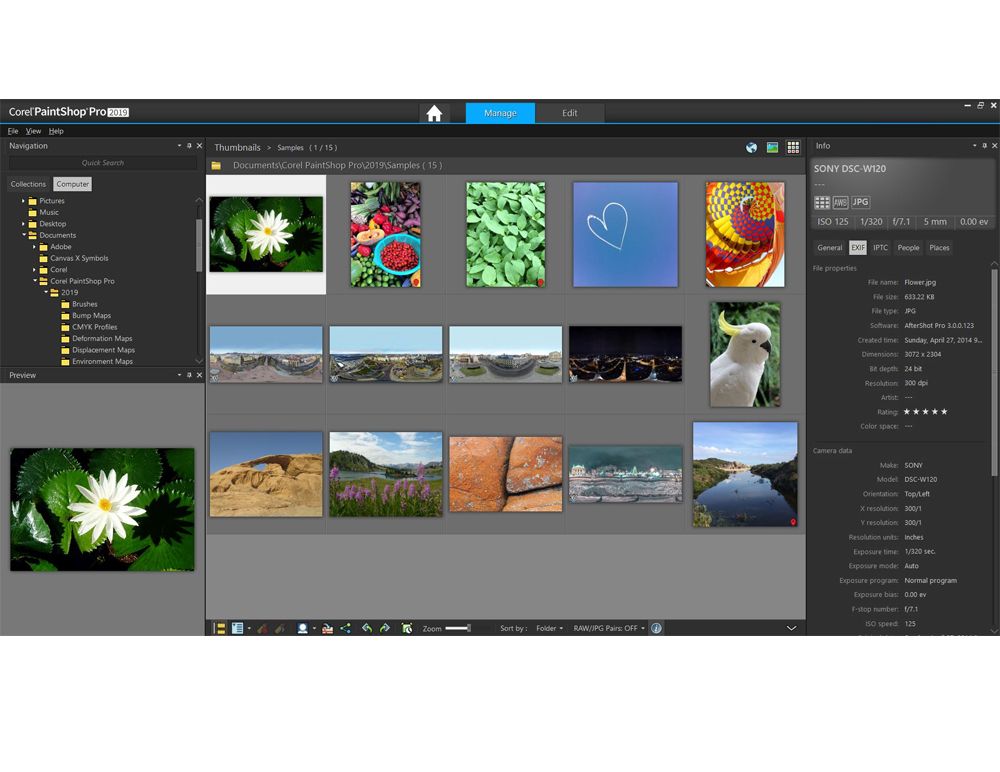
Task: Click the Computer button in Navigation panel
Action: pyautogui.click(x=72, y=183)
